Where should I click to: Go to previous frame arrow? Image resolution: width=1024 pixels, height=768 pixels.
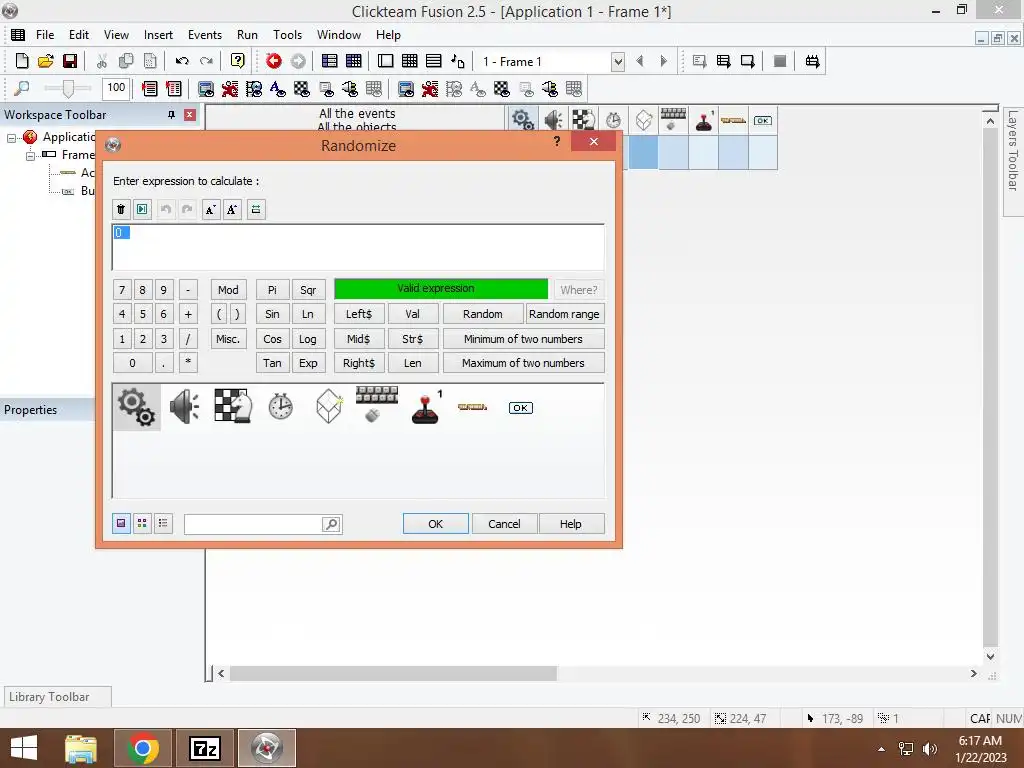[x=640, y=61]
